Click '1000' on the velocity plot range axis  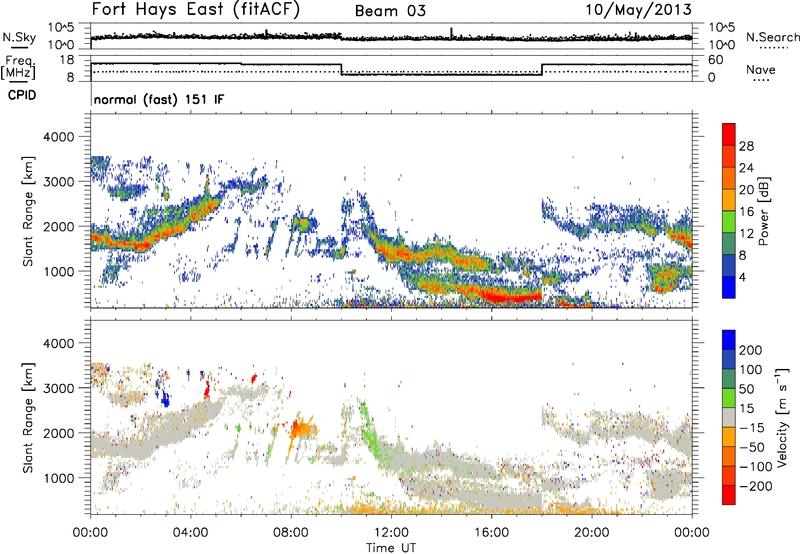59,478
